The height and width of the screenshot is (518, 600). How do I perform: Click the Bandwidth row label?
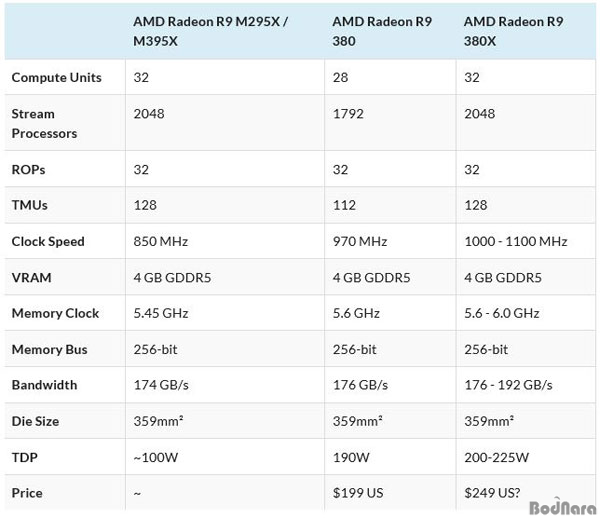[44, 385]
